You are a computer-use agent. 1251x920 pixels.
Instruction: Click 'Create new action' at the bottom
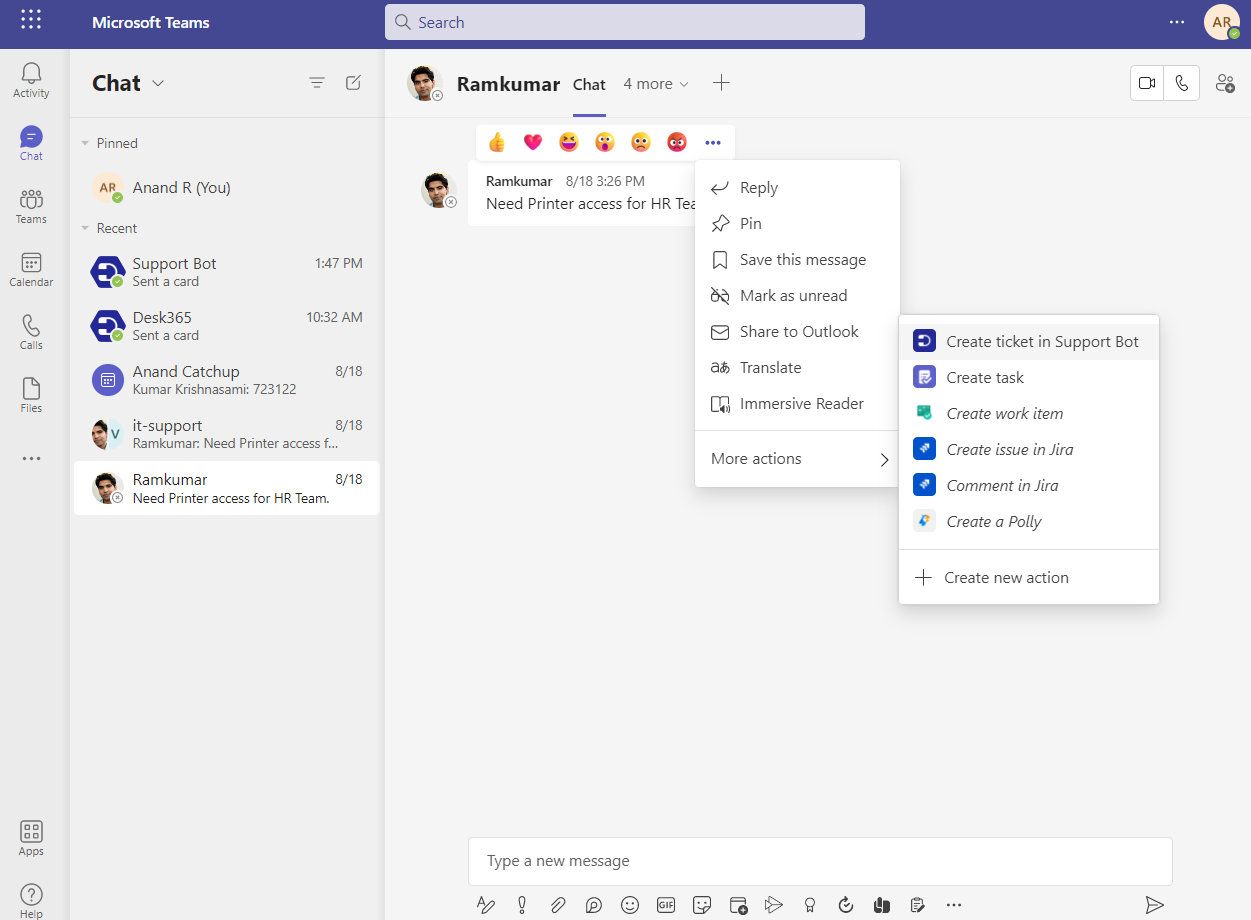[x=1006, y=577]
